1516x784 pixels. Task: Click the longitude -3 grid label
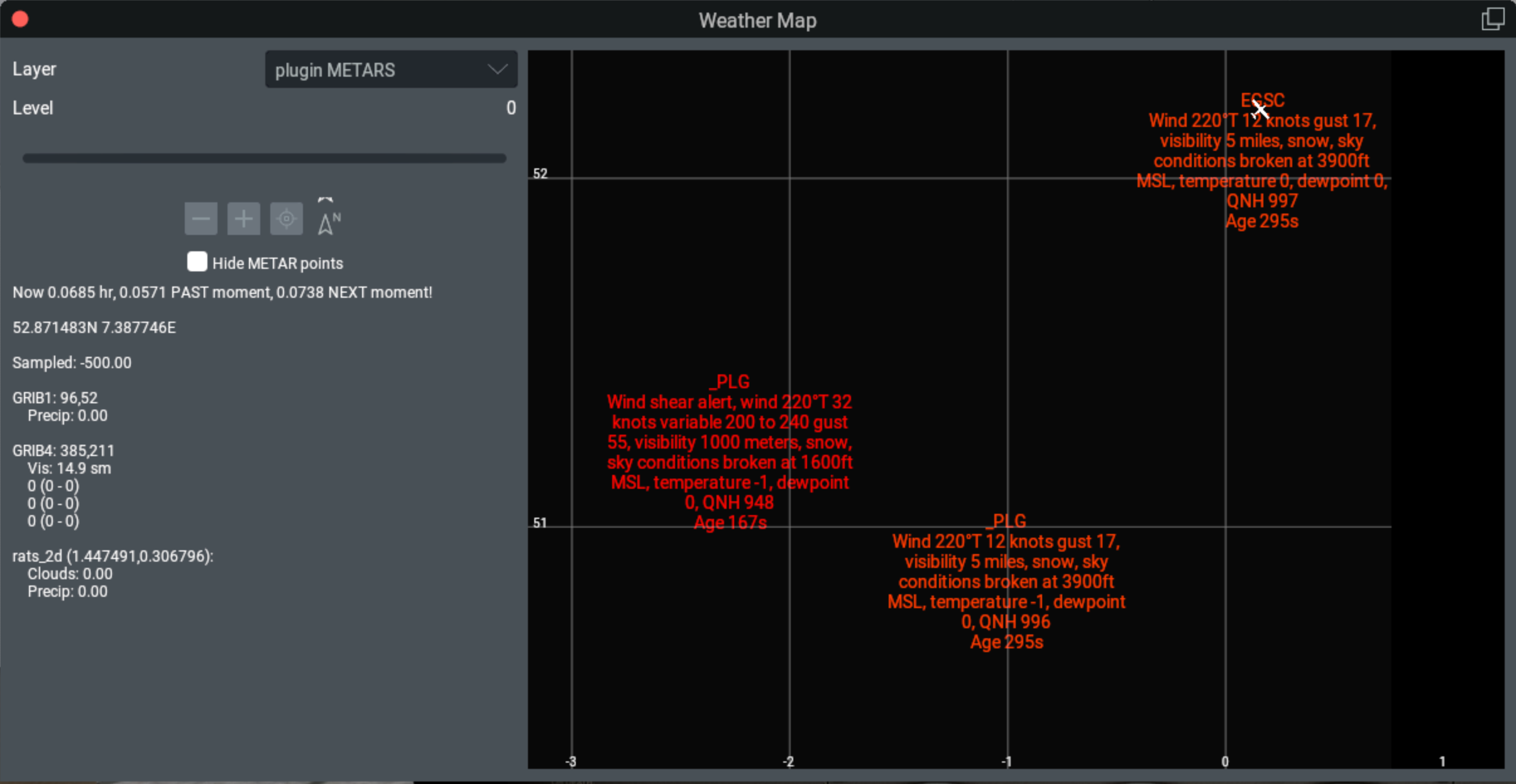570,761
